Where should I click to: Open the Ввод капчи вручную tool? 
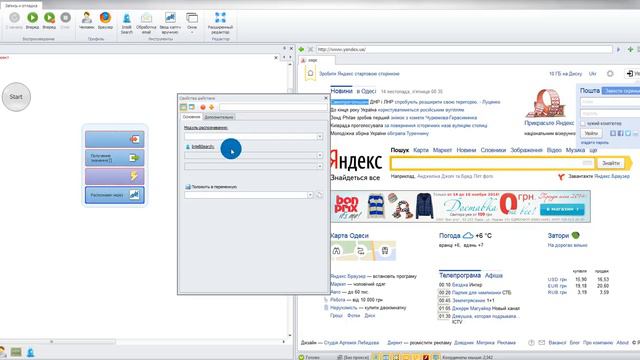click(x=170, y=23)
